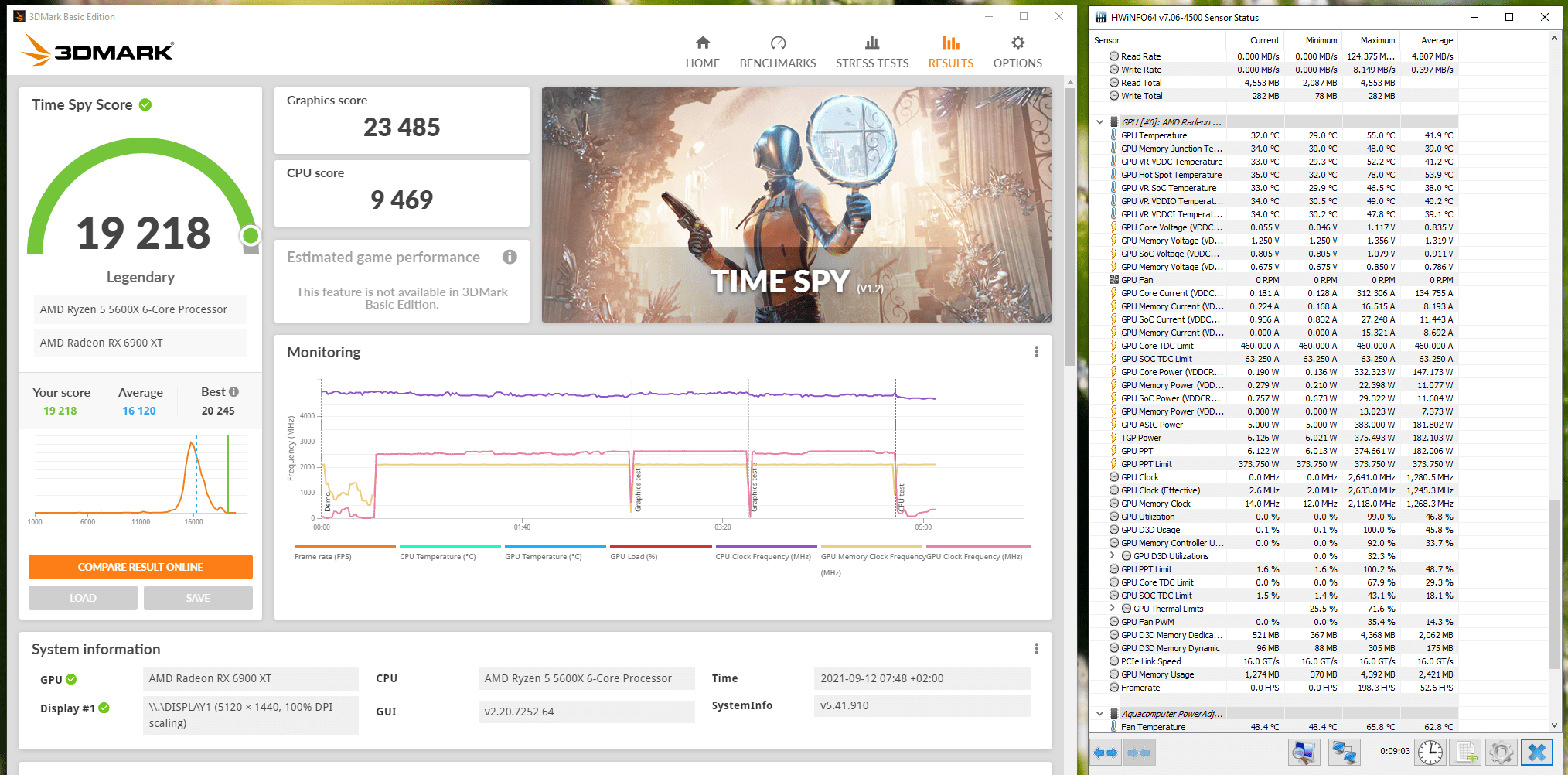Viewport: 1568px width, 775px height.
Task: Click the GPU chip icon in the sensor group header
Action: [1114, 122]
